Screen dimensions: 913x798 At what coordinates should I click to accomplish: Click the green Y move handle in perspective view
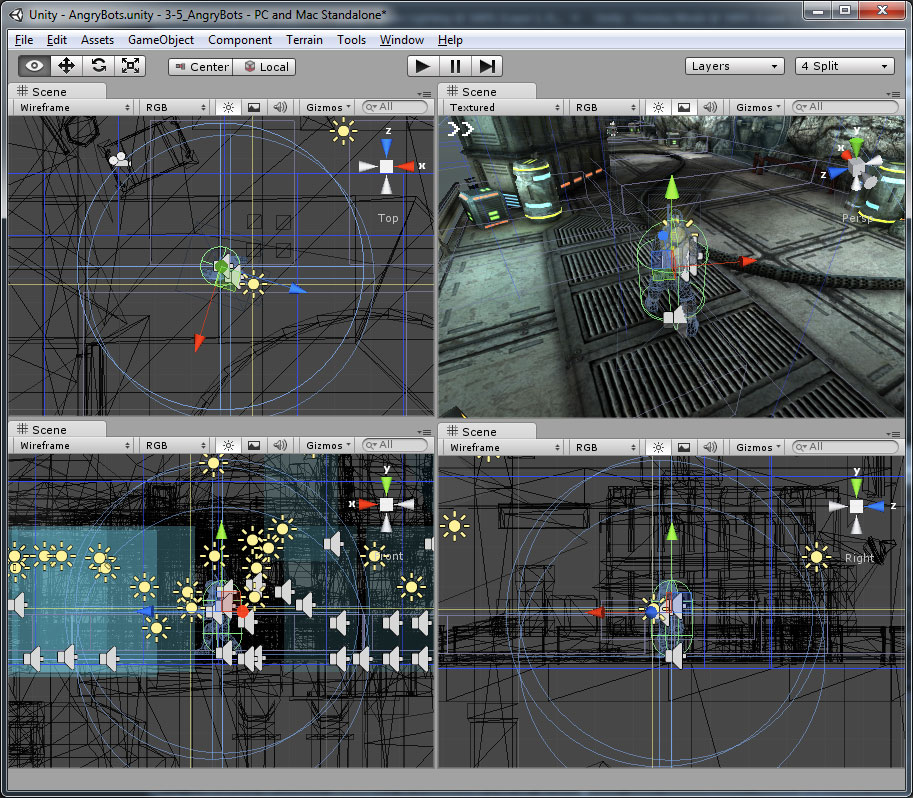(672, 187)
